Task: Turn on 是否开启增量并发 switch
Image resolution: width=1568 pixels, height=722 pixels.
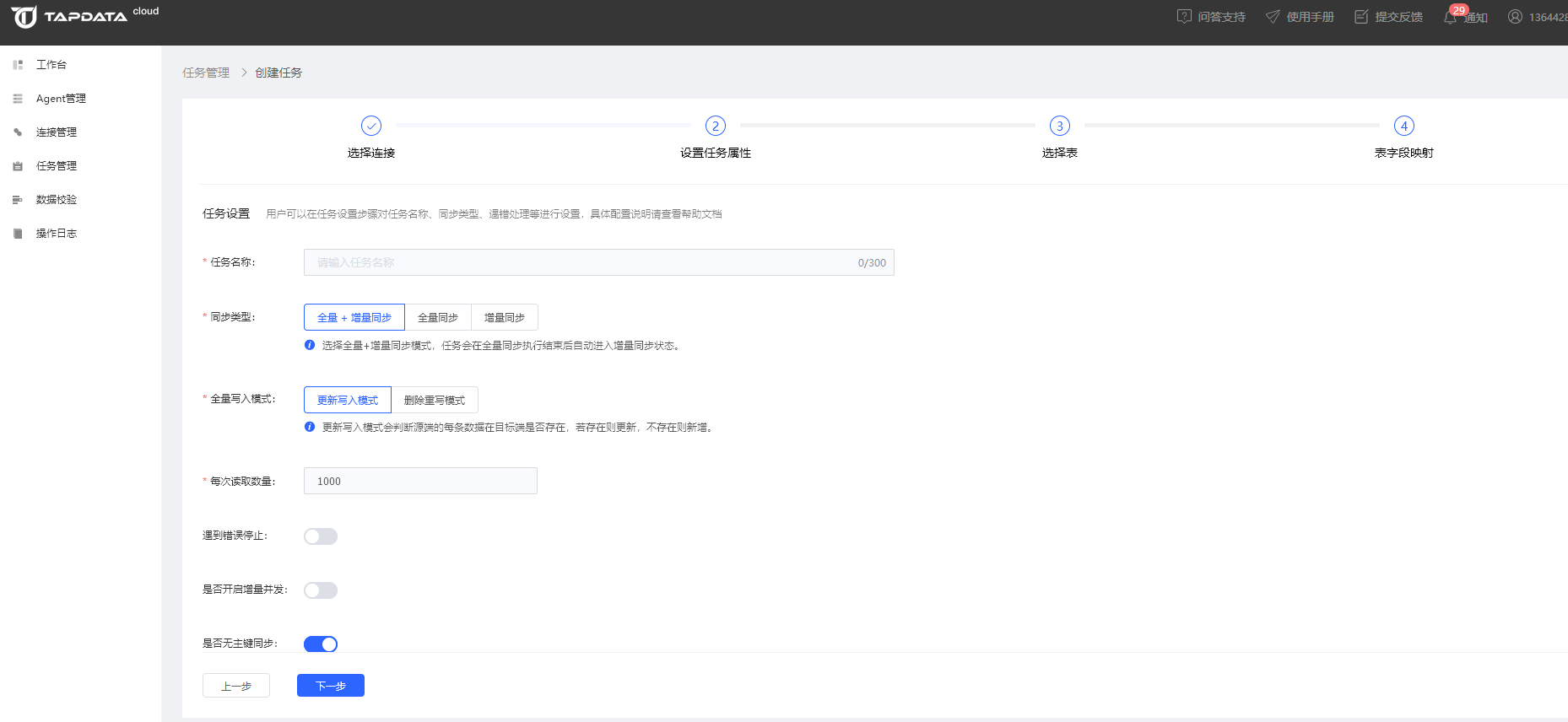Action: (321, 590)
